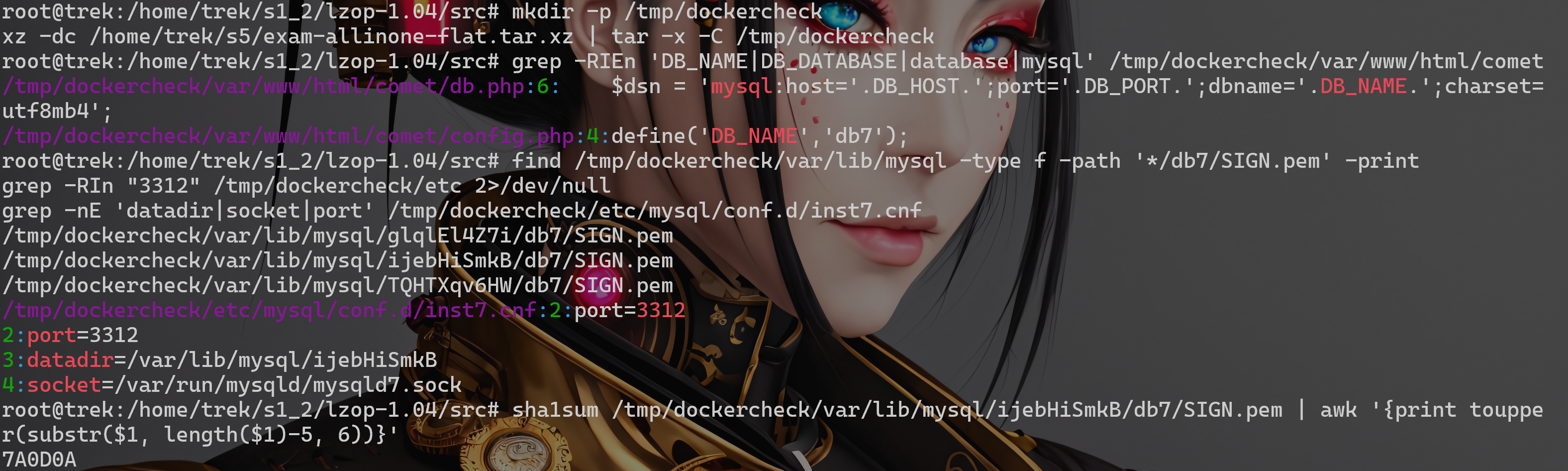1568x471 pixels.
Task: Click the red DB_NAME in define statement
Action: click(754, 136)
